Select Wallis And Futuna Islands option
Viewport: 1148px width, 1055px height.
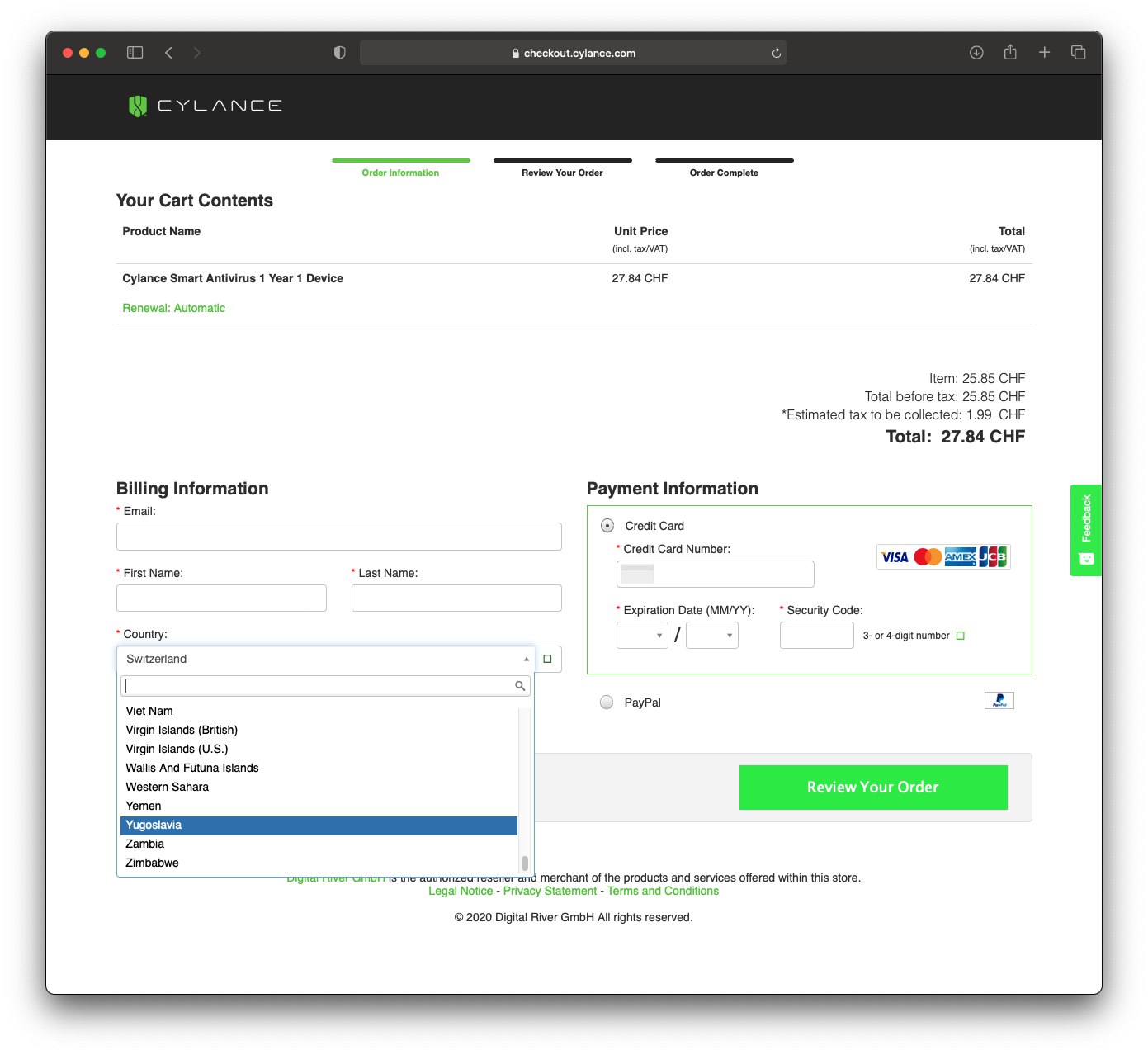coord(319,769)
